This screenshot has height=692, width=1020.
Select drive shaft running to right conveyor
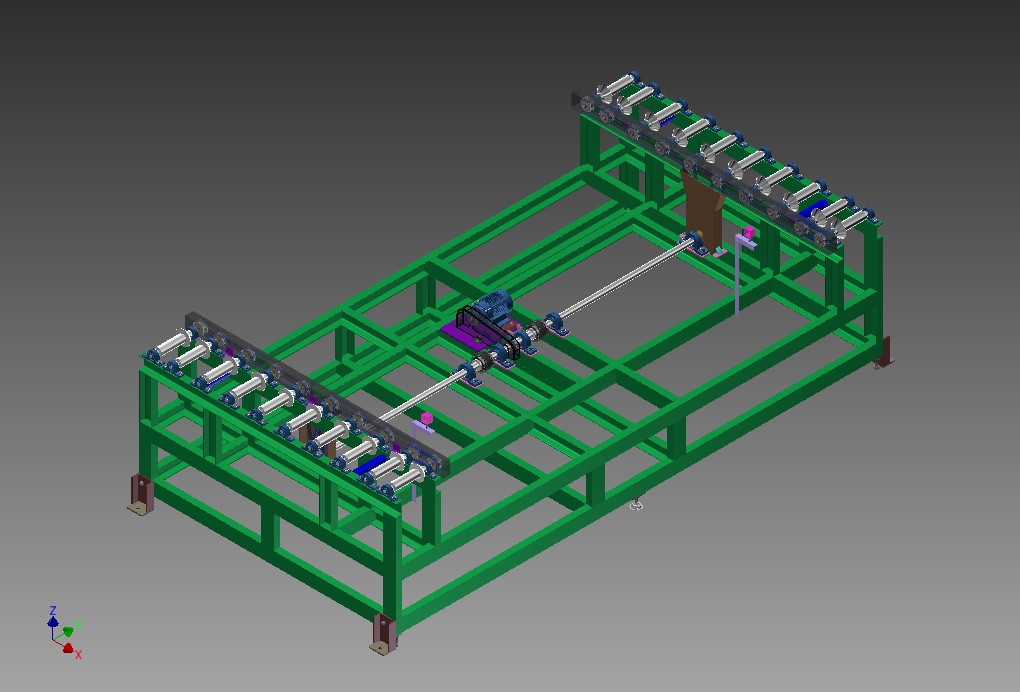point(625,278)
